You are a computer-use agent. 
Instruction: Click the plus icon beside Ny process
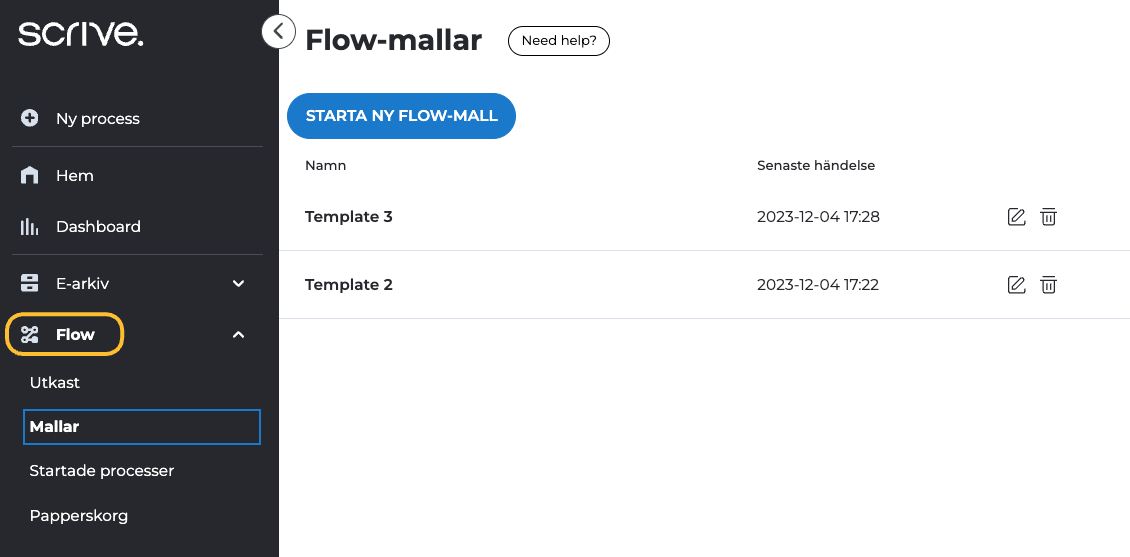click(x=30, y=118)
